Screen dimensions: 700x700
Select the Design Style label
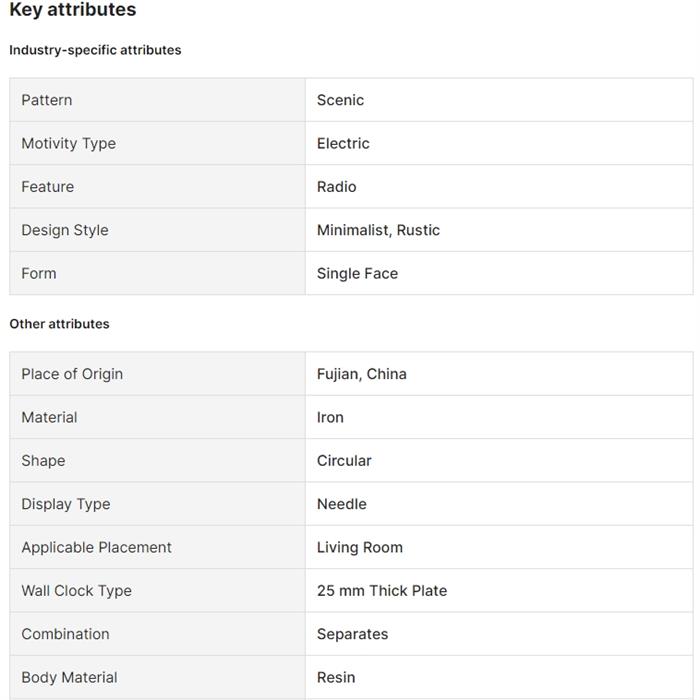(x=64, y=230)
